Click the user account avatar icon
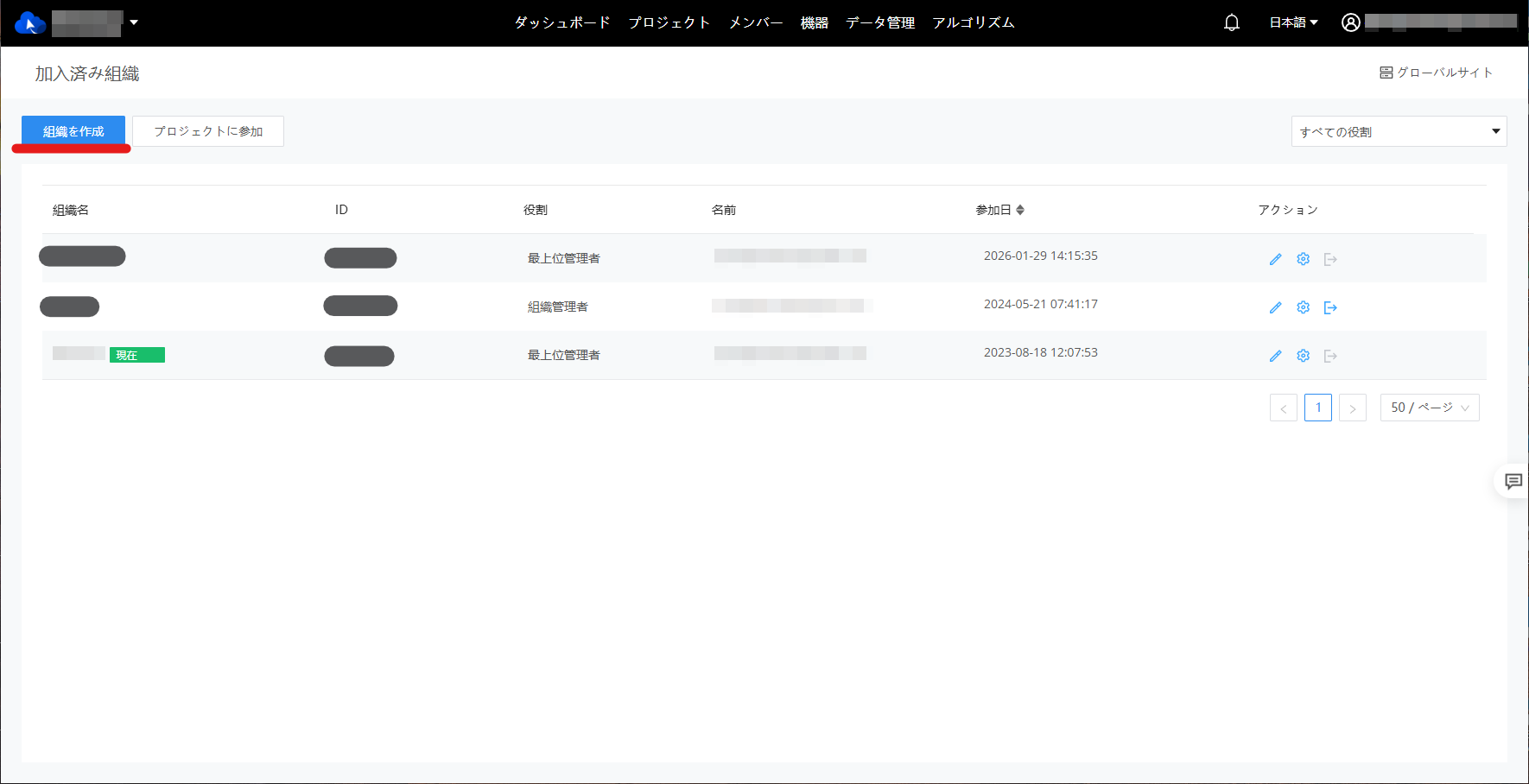 tap(1351, 22)
